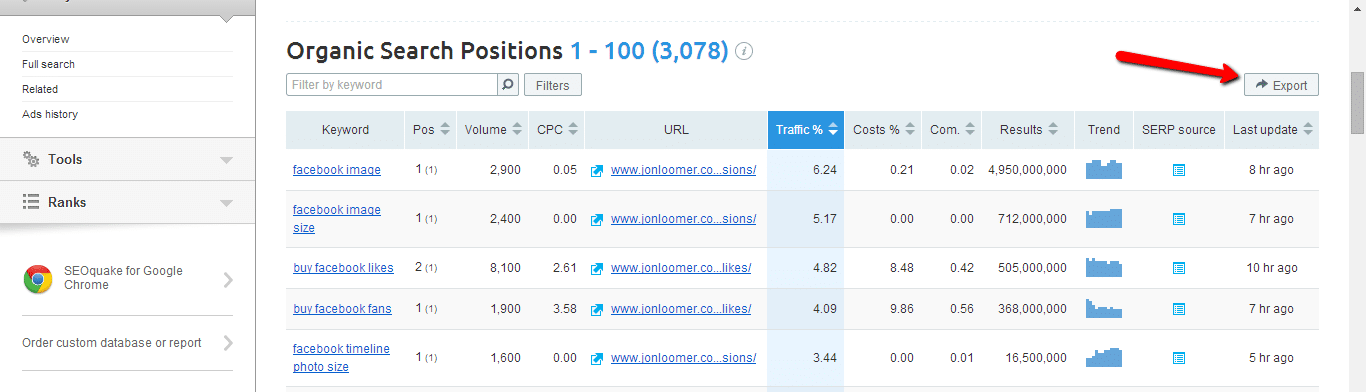Sort table by Volume column
Image resolution: width=1366 pixels, height=392 pixels.
[493, 129]
